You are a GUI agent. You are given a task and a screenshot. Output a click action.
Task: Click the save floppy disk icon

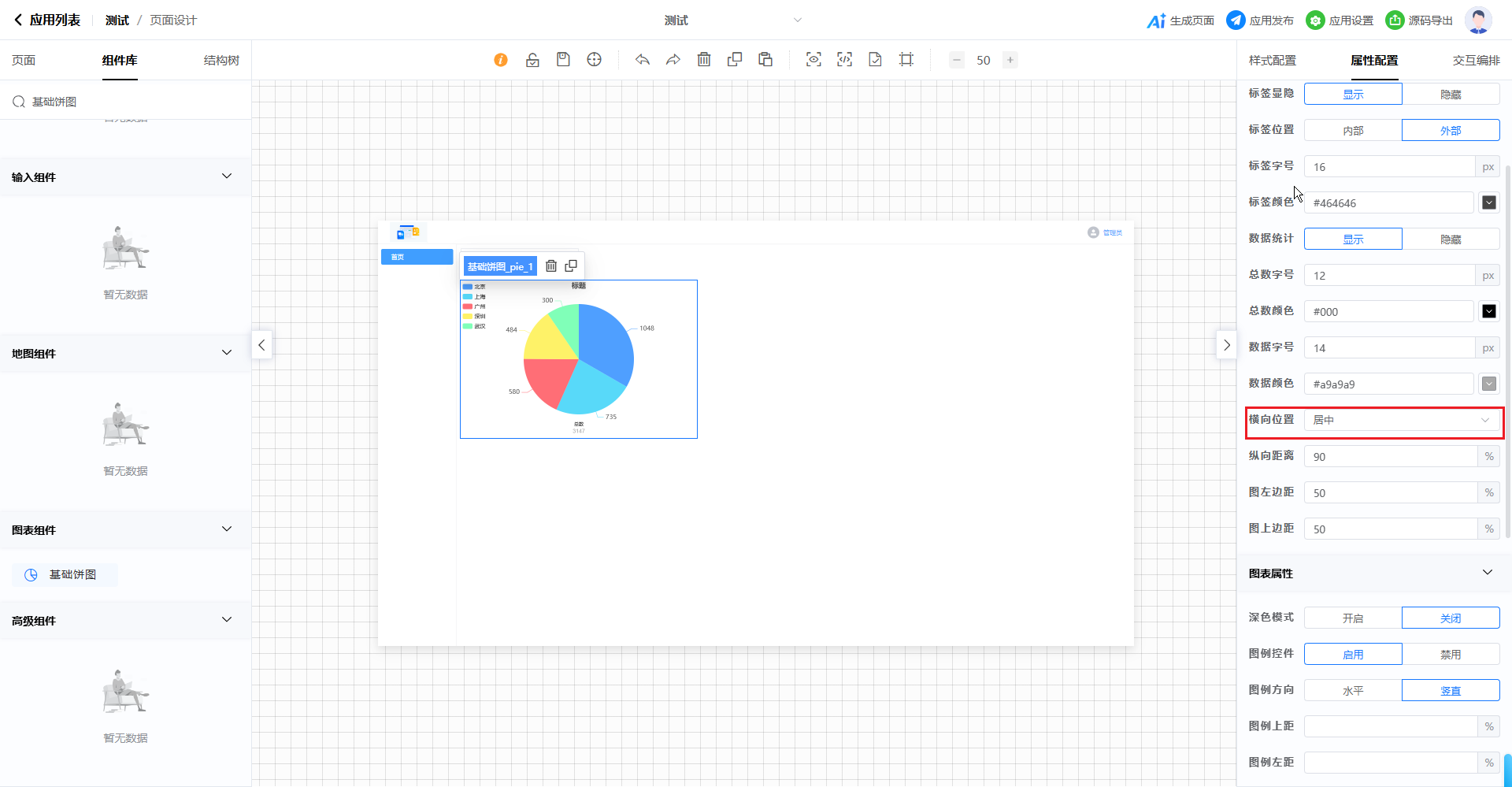pos(563,60)
